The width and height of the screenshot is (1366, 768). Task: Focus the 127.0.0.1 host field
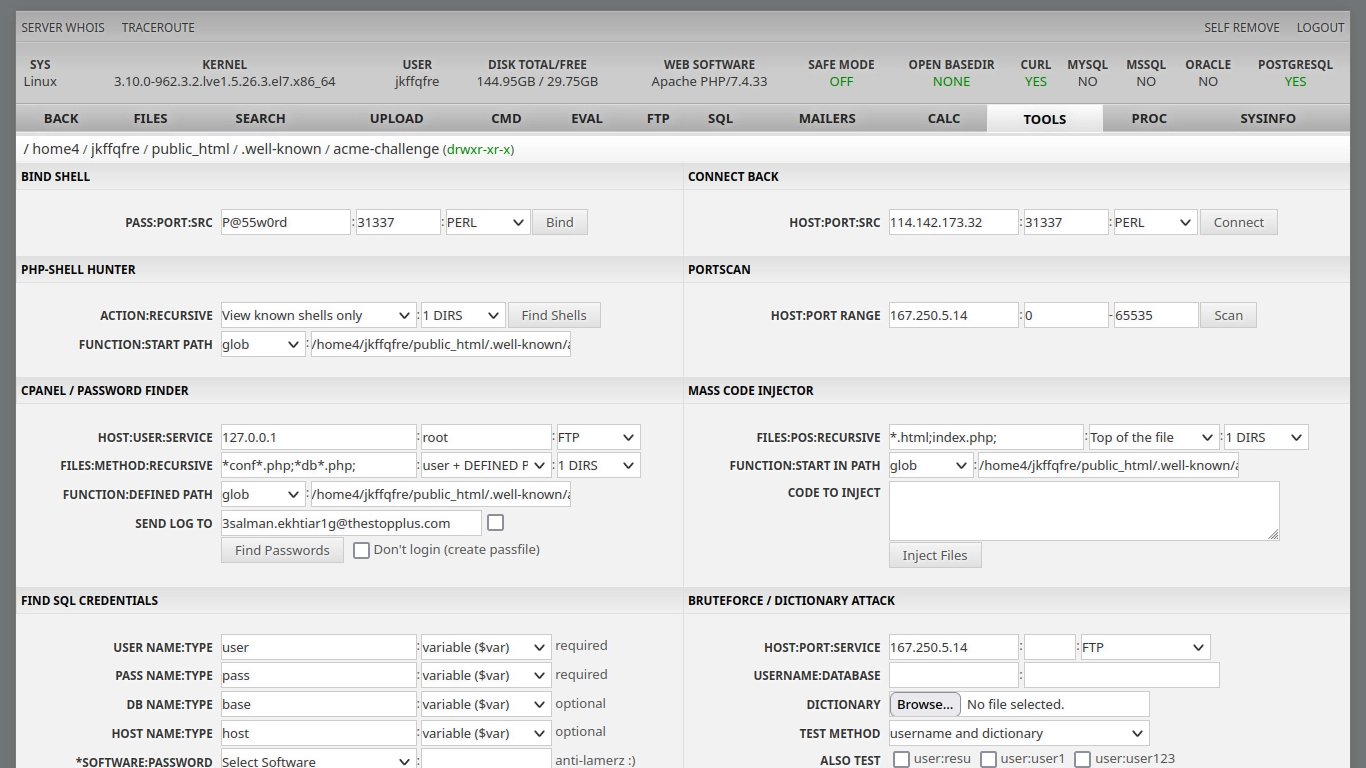(x=318, y=437)
